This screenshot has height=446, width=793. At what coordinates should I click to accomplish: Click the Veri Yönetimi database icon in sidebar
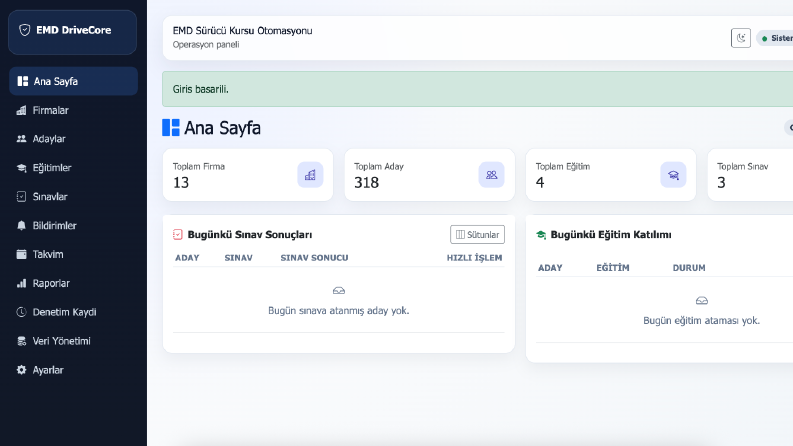tap(21, 341)
